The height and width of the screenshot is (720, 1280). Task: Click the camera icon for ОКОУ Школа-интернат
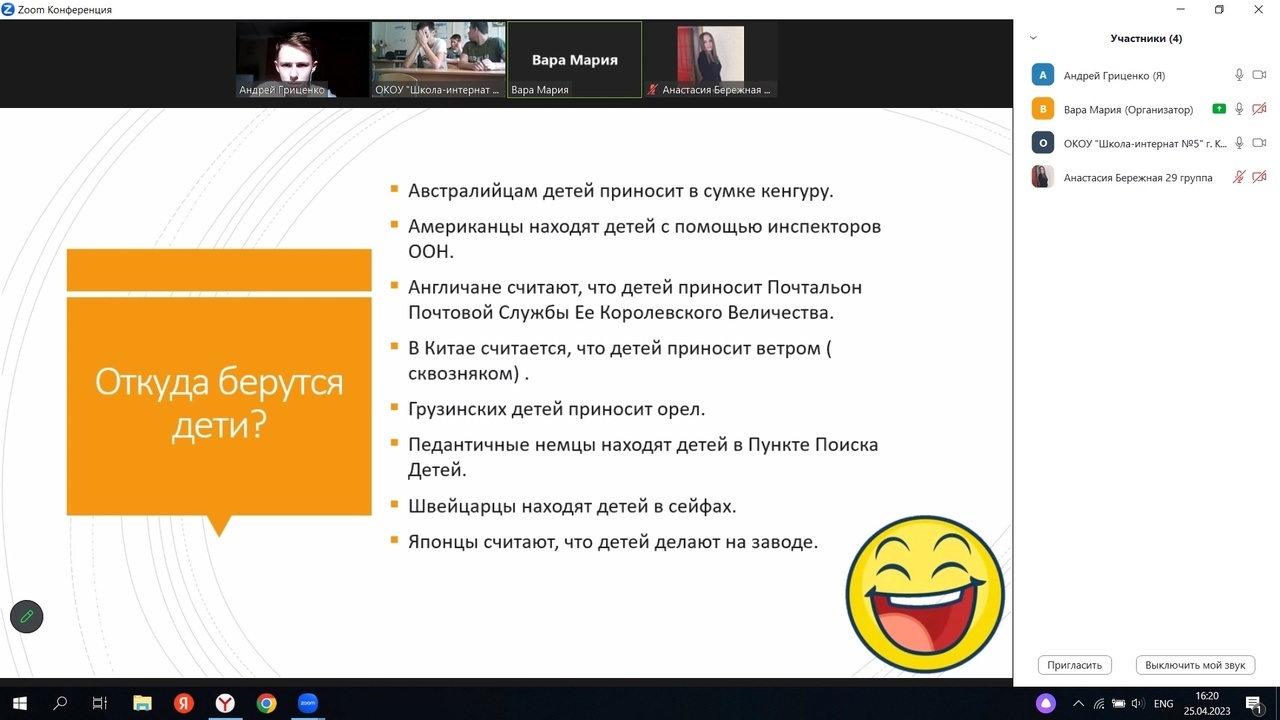coord(1259,143)
